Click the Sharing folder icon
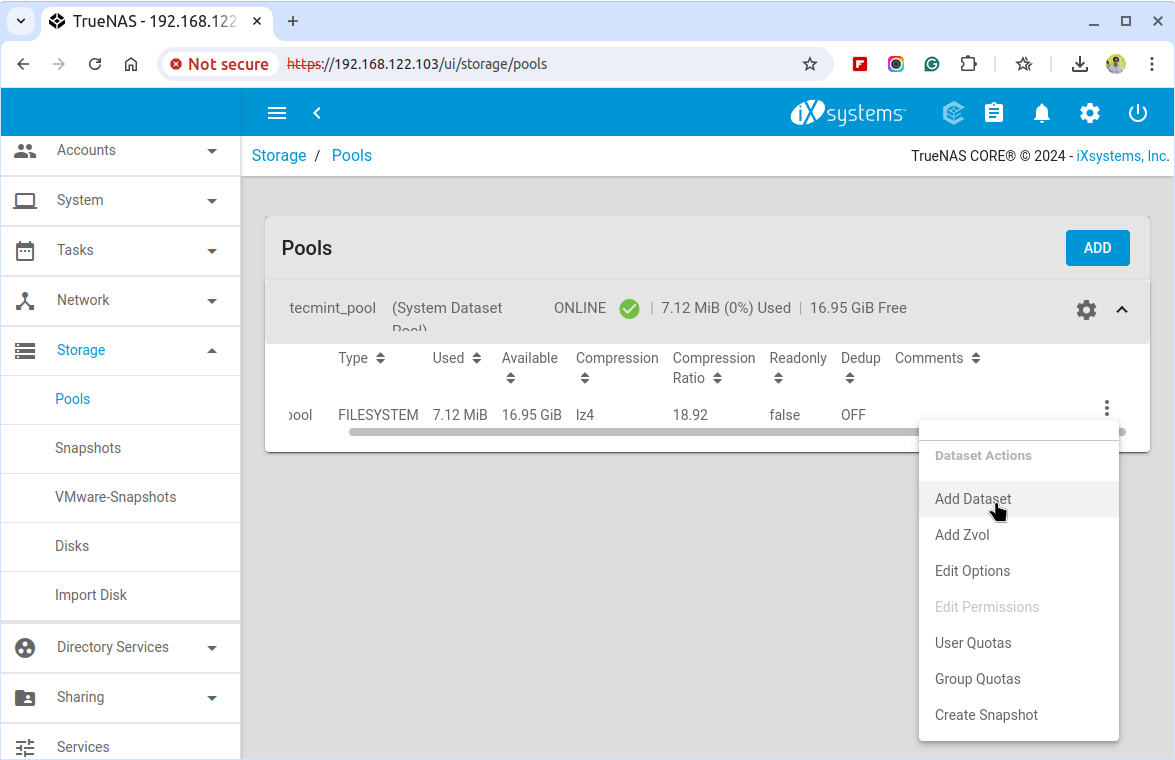Image resolution: width=1175 pixels, height=760 pixels. (25, 698)
